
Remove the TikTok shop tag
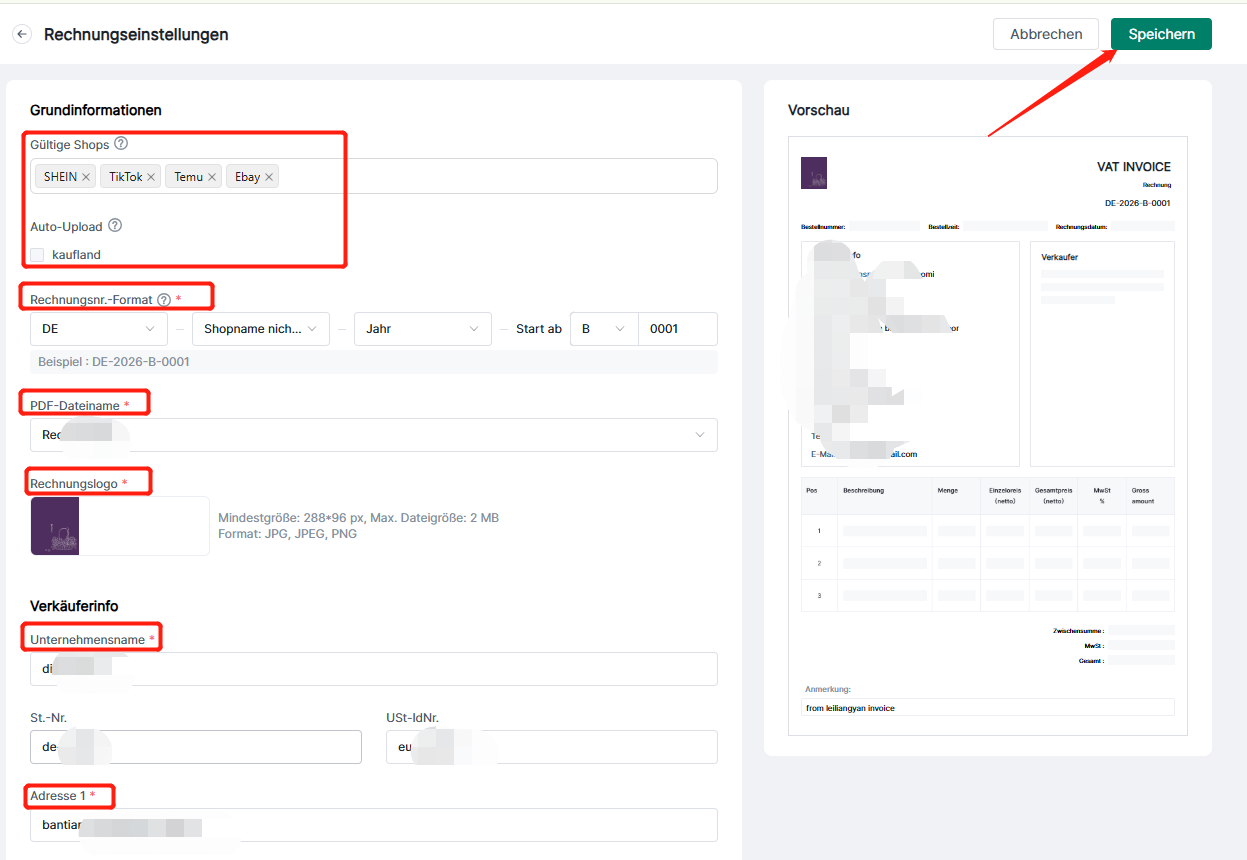(x=151, y=177)
